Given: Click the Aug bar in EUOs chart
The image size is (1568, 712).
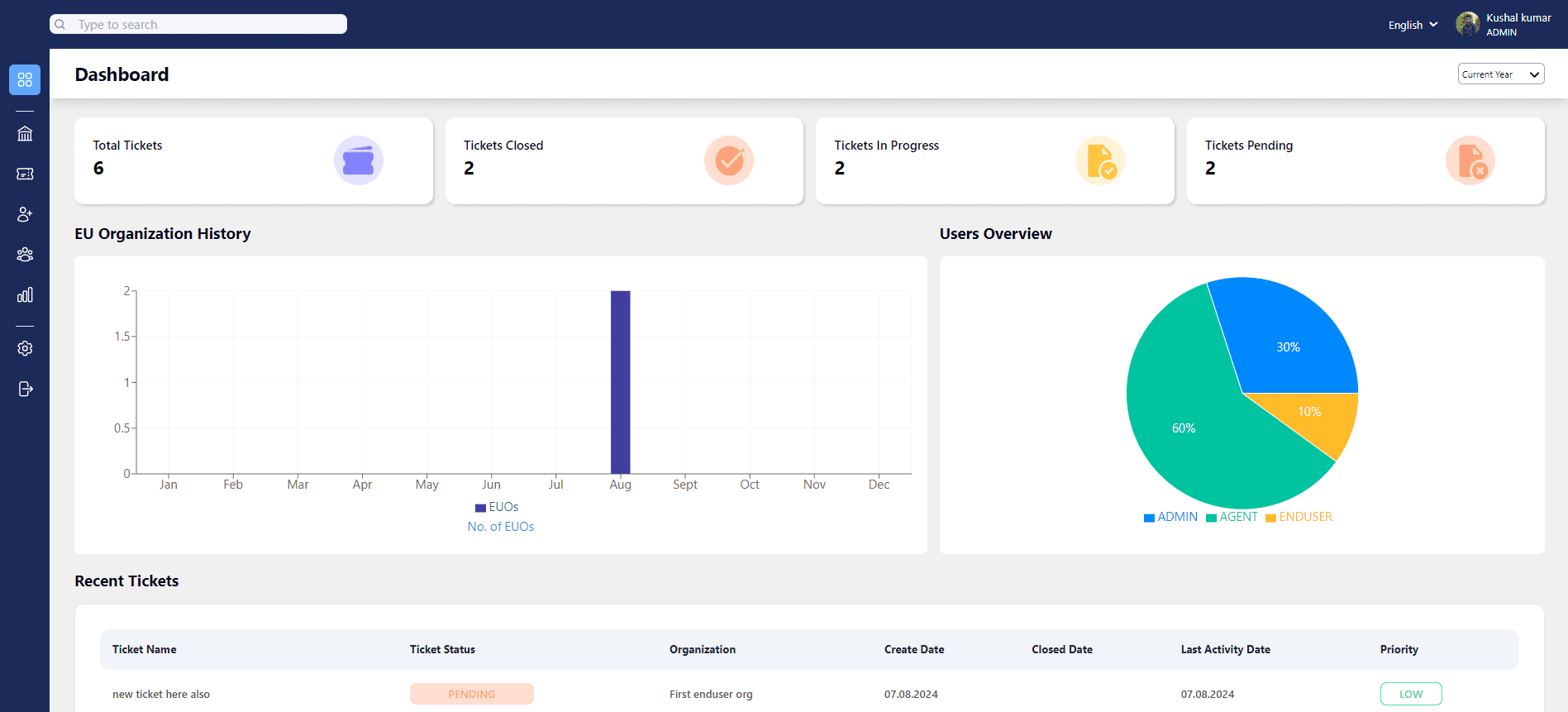Looking at the screenshot, I should pos(620,382).
